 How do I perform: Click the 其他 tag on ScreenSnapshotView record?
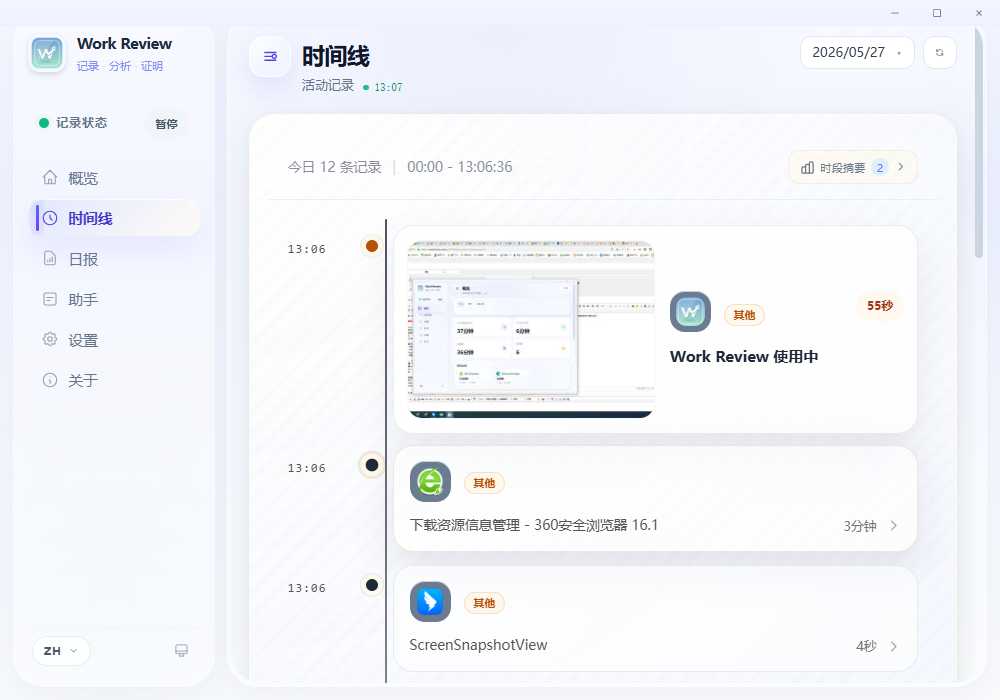click(x=484, y=603)
